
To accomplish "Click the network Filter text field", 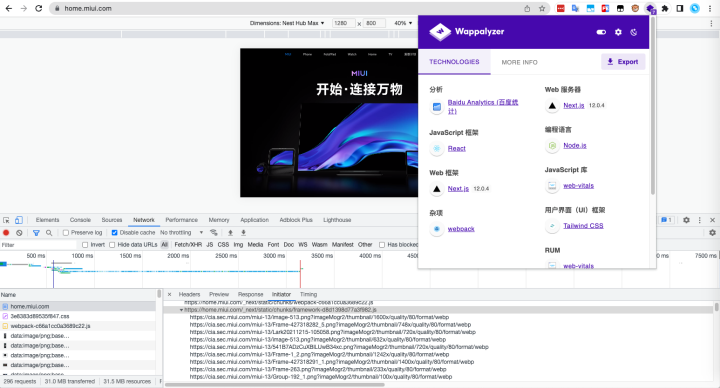I will click(x=39, y=245).
